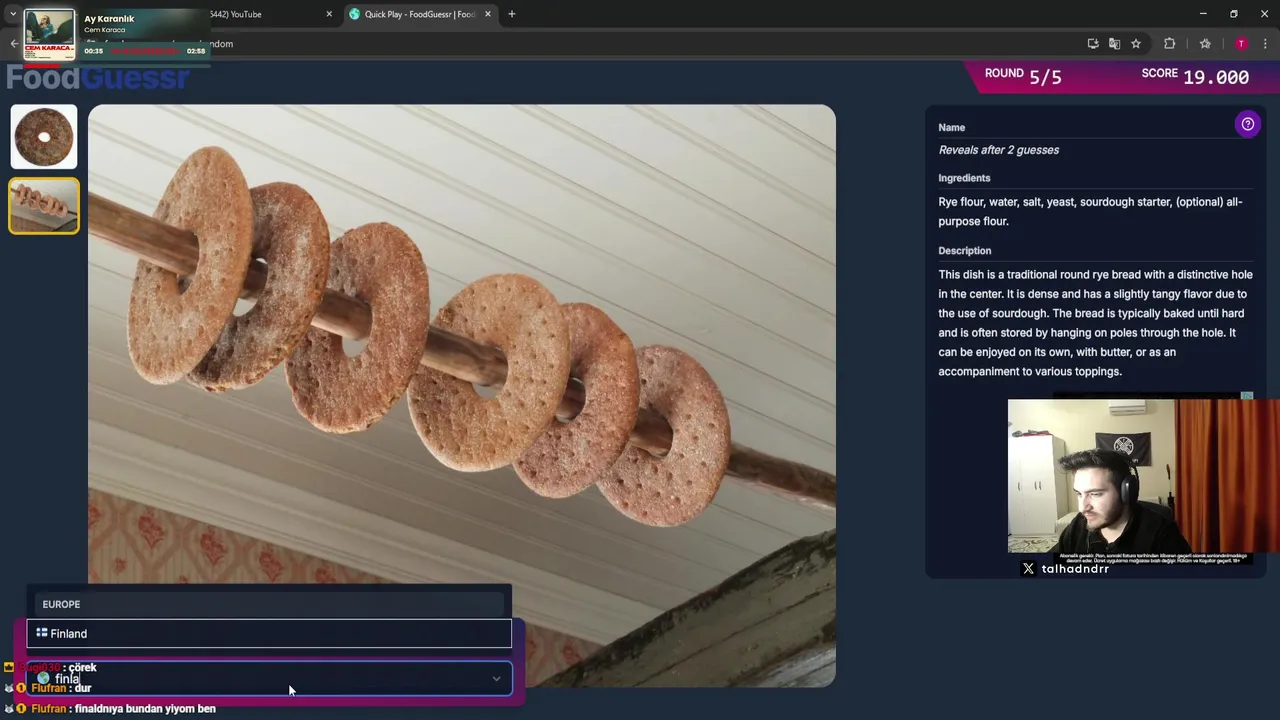Click the talhadndrr handle text
1280x720 pixels.
coord(1075,568)
